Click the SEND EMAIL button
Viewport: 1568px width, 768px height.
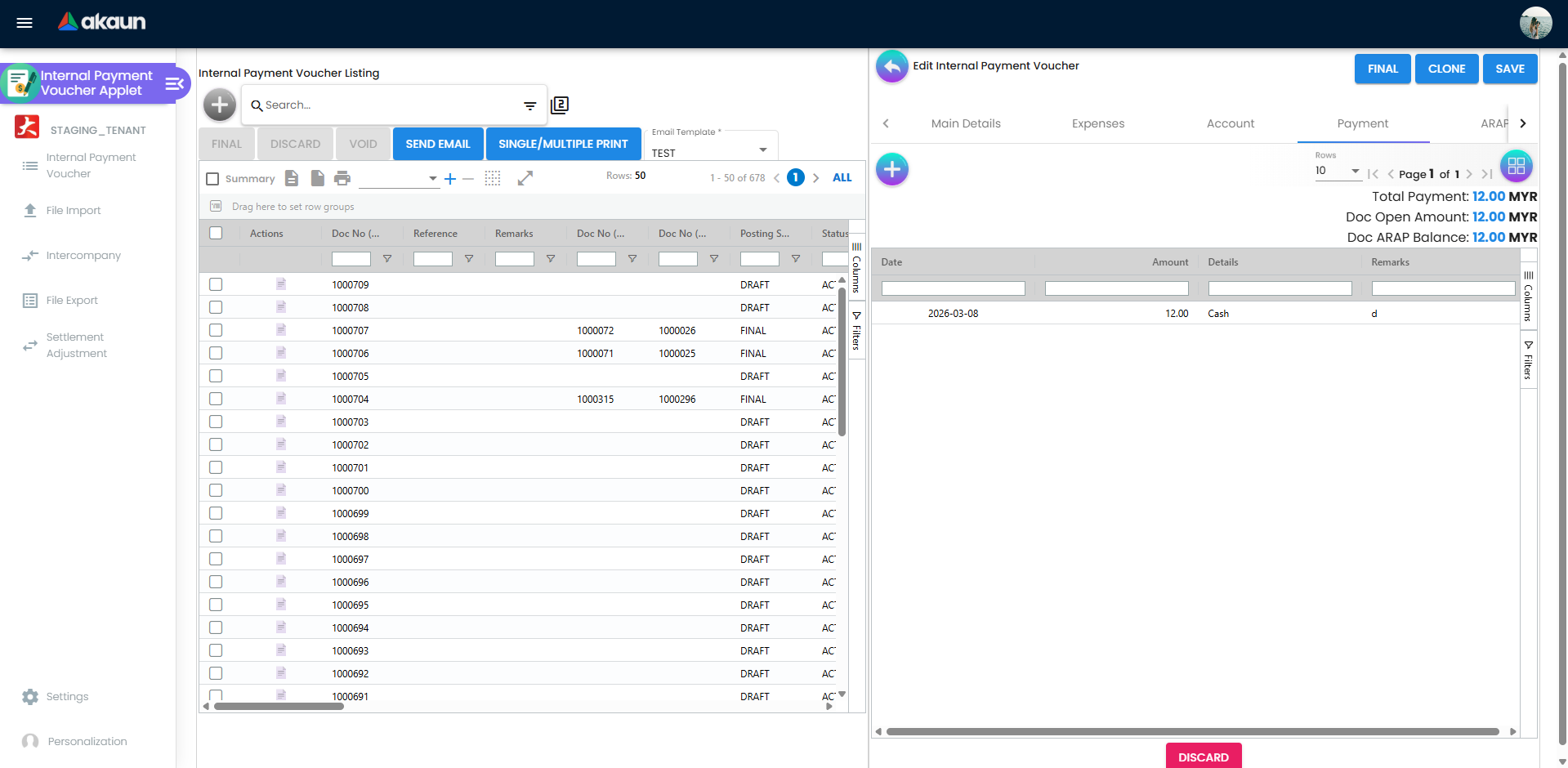click(438, 143)
